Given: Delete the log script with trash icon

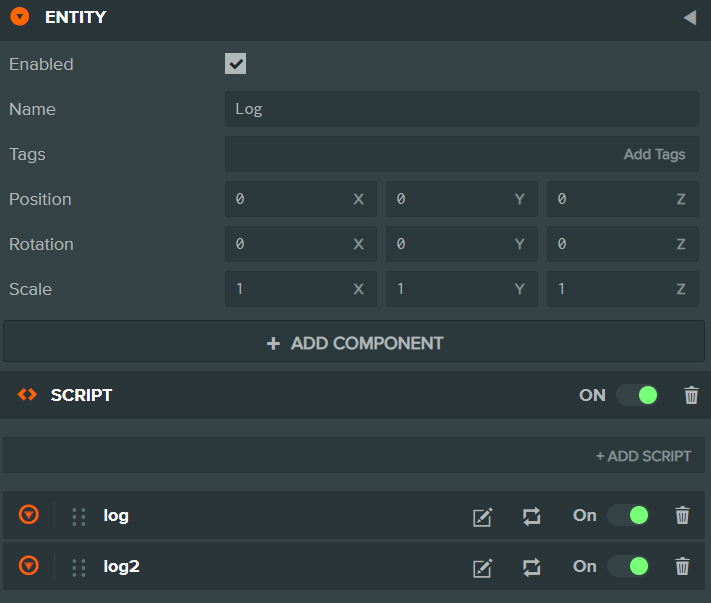Looking at the screenshot, I should click(x=682, y=516).
